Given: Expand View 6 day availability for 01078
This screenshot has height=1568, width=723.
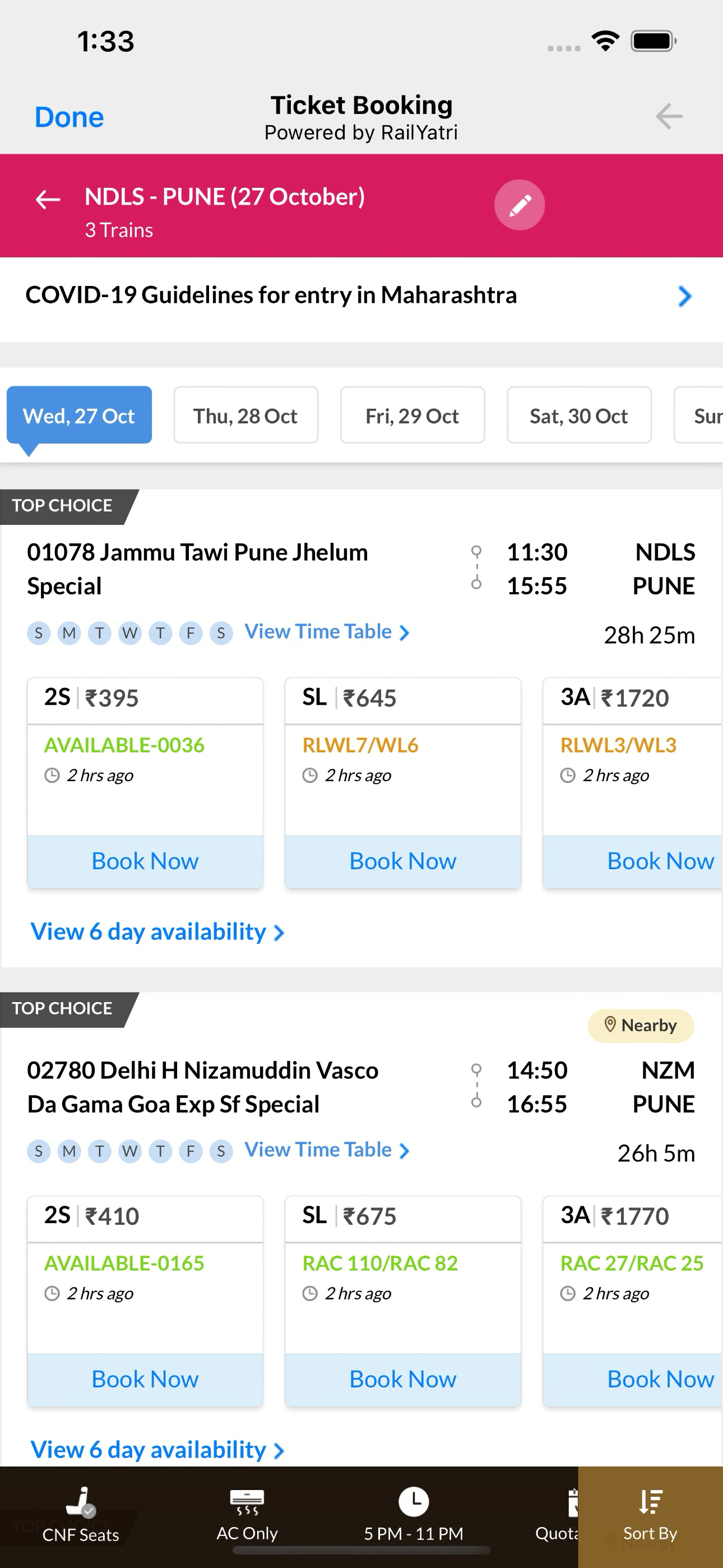Looking at the screenshot, I should 157,932.
